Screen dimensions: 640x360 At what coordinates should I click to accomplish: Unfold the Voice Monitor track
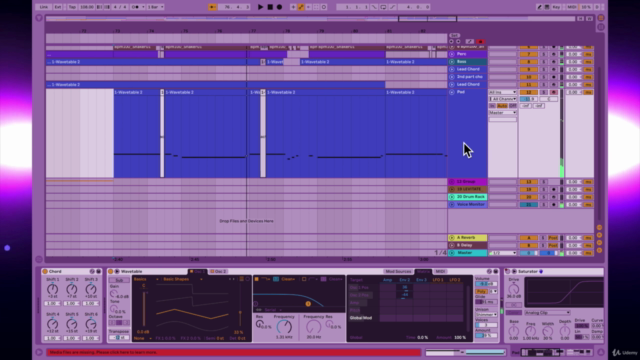coord(452,204)
